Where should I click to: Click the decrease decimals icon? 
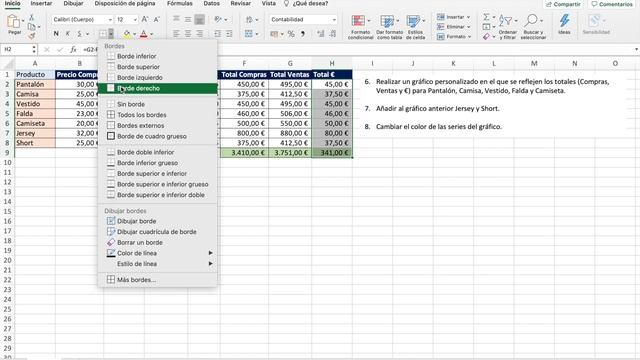click(x=333, y=33)
